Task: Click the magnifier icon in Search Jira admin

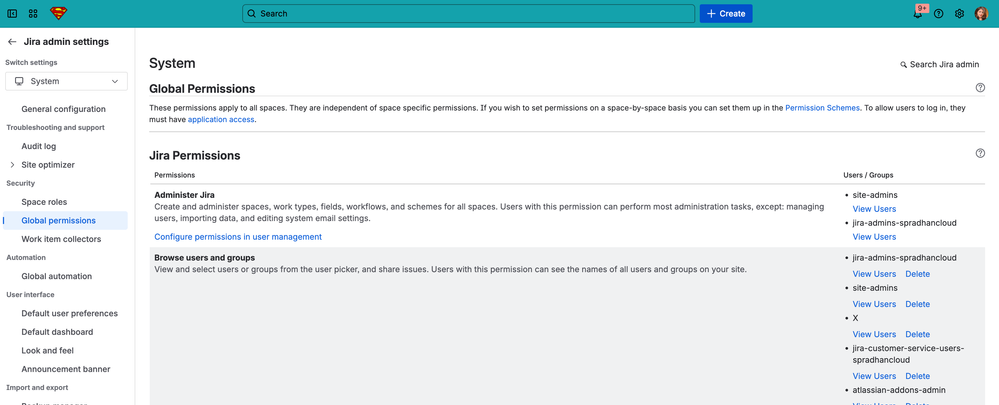Action: [x=903, y=64]
